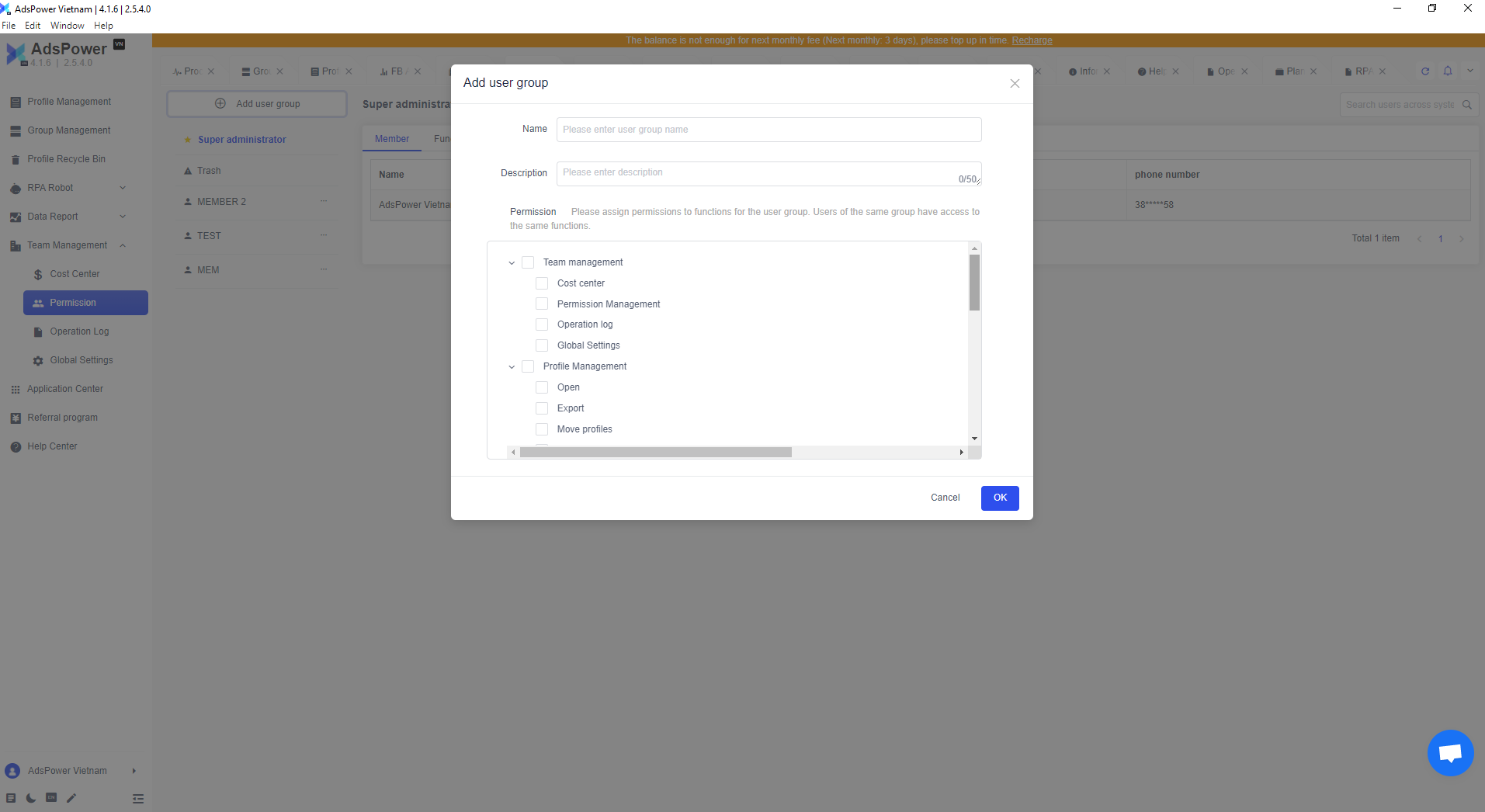Collapse the Profile Management permission tree
Screen dimensions: 1485x812
[512, 367]
